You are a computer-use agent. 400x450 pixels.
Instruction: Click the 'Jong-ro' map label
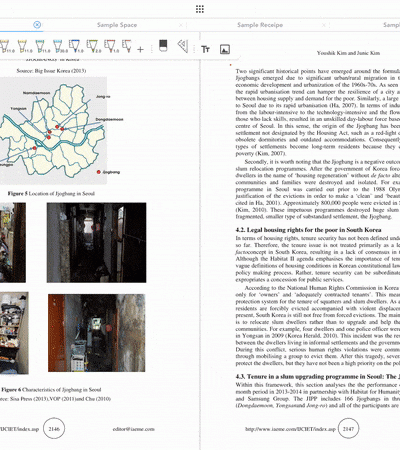pyautogui.click(x=103, y=96)
